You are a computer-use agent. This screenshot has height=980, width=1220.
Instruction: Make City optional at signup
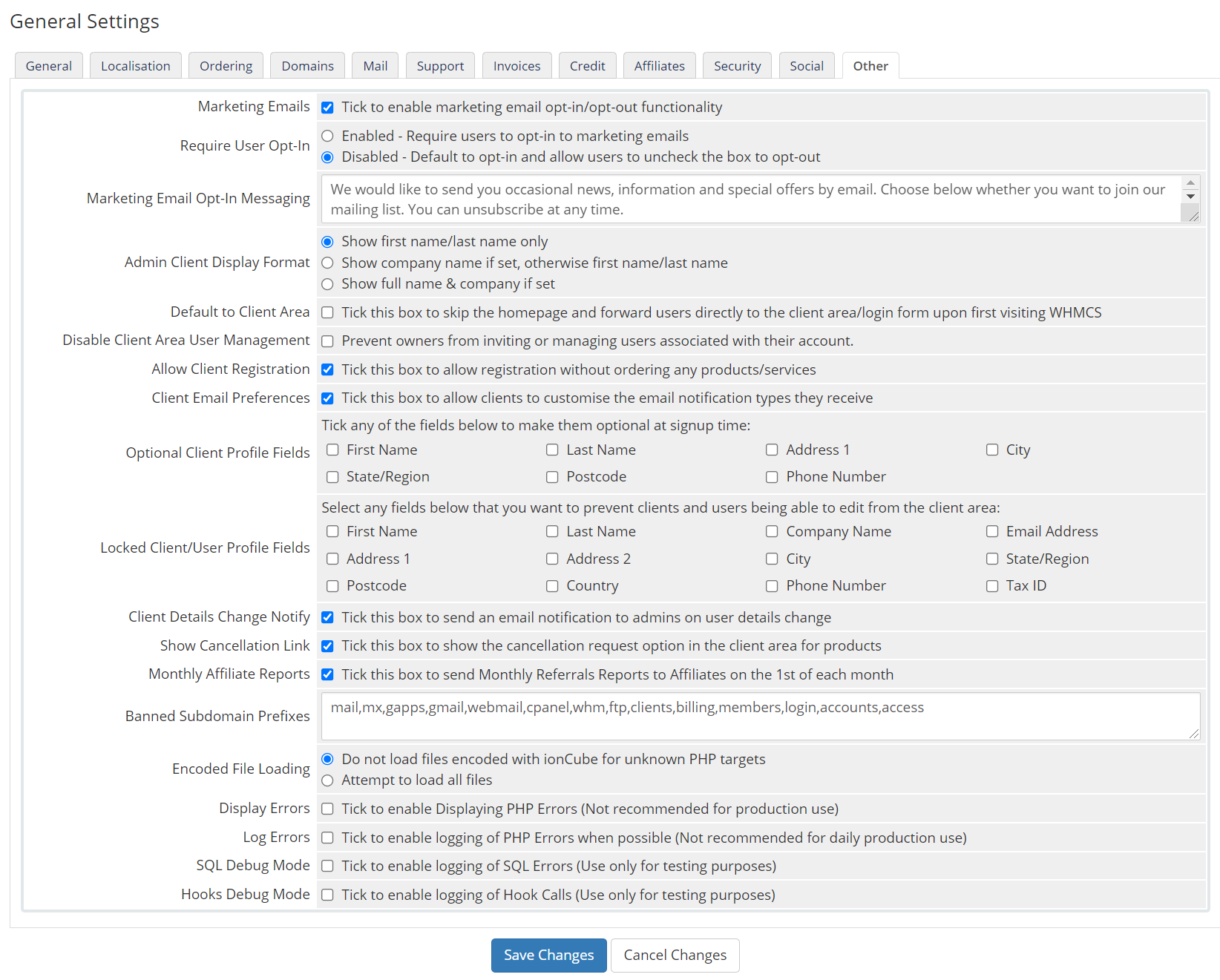pyautogui.click(x=992, y=450)
